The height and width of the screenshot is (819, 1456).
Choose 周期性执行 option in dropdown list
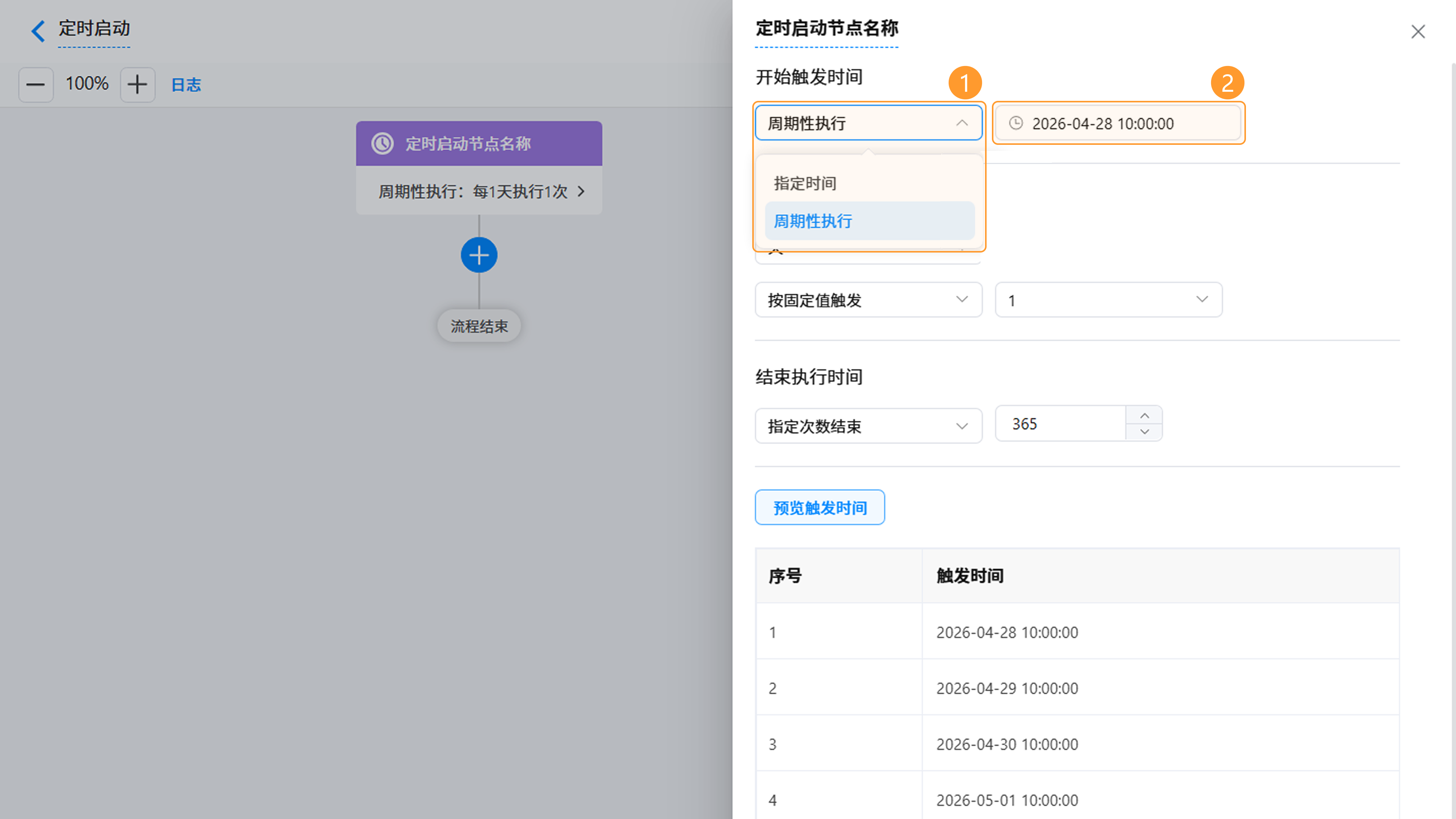tap(869, 221)
